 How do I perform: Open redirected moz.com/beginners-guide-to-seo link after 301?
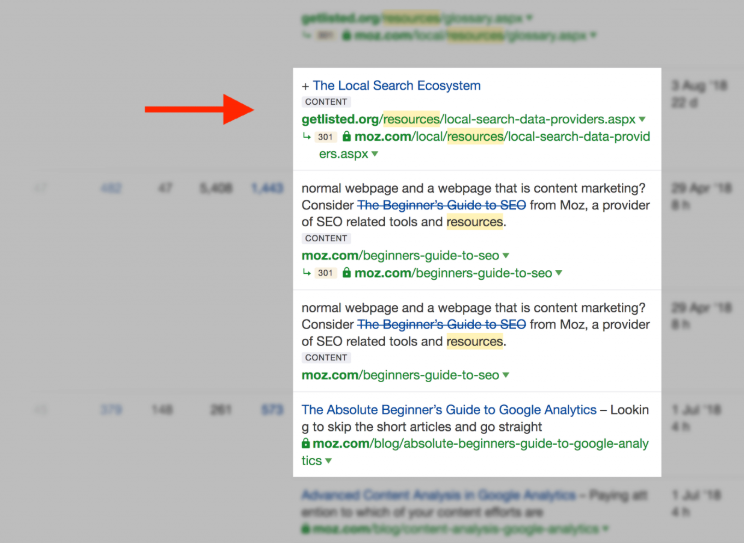tap(454, 273)
